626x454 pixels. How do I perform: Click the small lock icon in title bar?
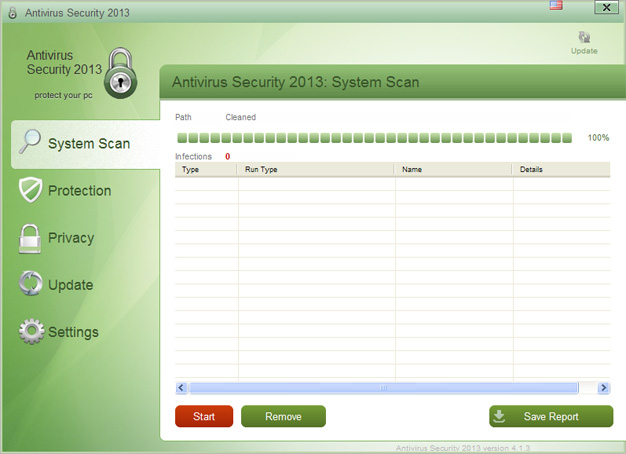(12, 13)
